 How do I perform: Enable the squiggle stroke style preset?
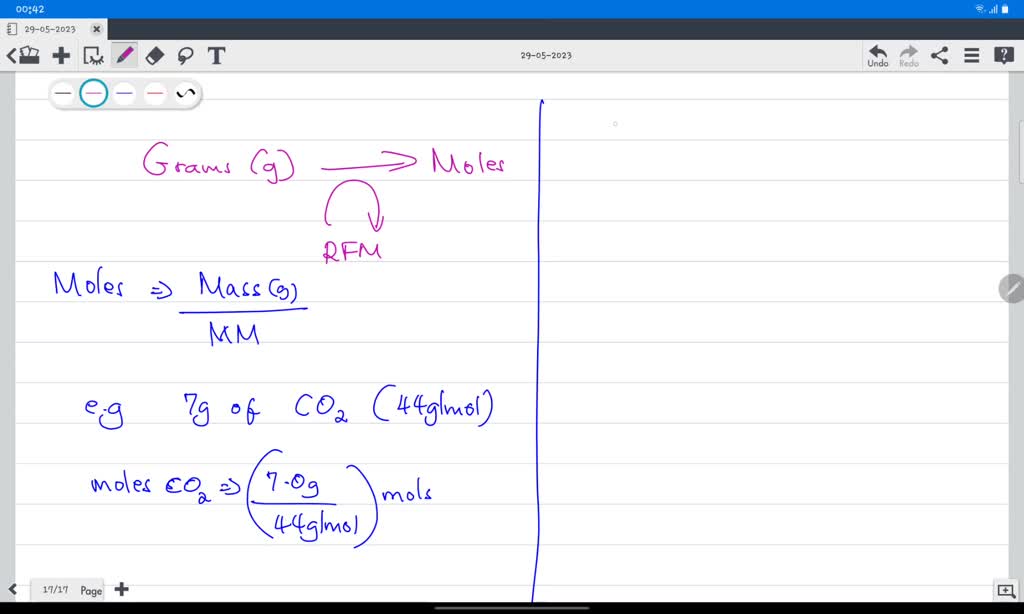coord(184,92)
